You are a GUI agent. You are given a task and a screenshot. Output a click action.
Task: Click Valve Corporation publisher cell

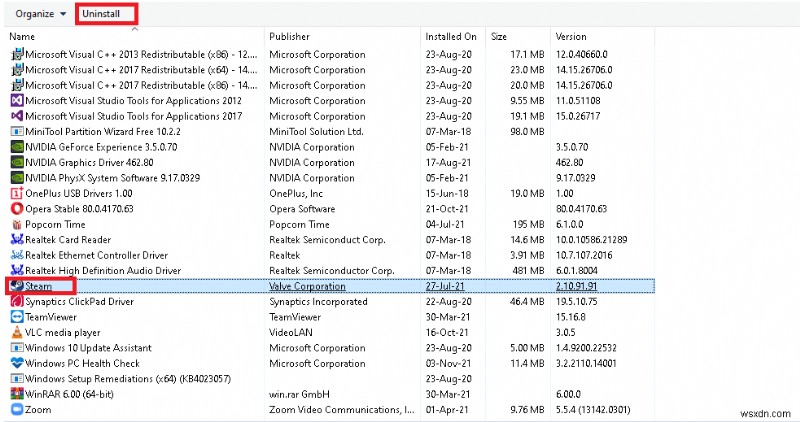click(x=307, y=286)
